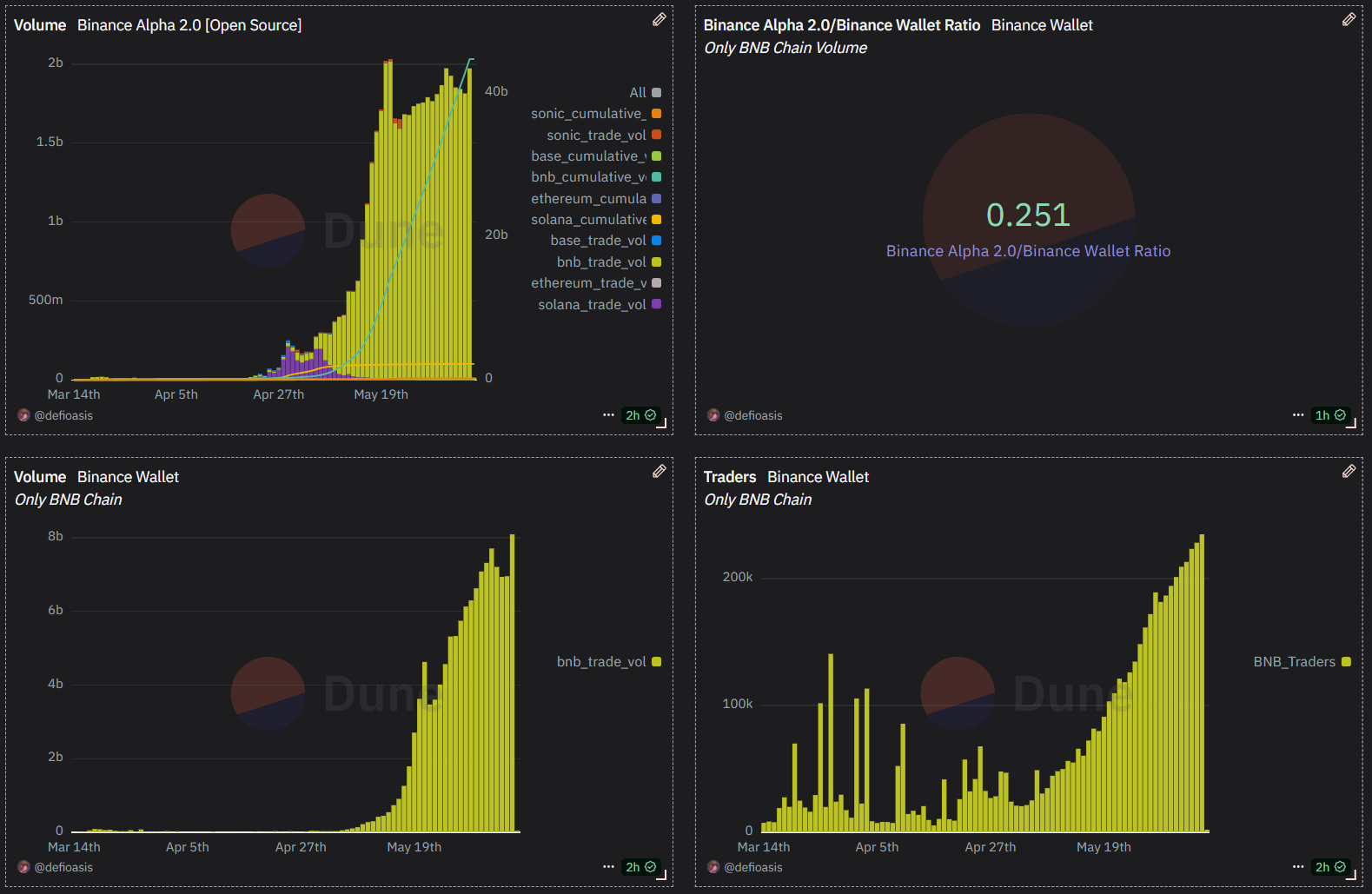Click the 0.251 ratio counter value

[1028, 215]
